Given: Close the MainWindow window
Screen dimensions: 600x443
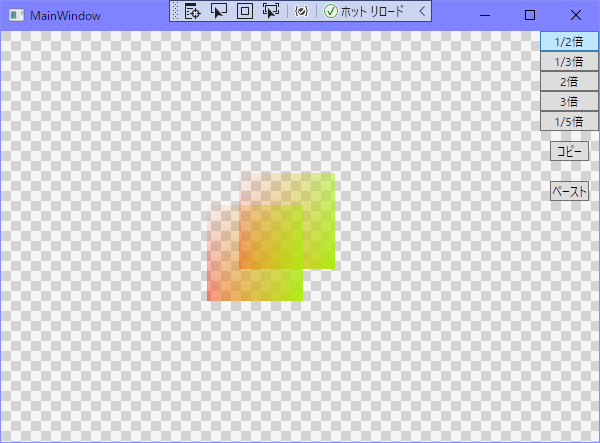Looking at the screenshot, I should [576, 15].
